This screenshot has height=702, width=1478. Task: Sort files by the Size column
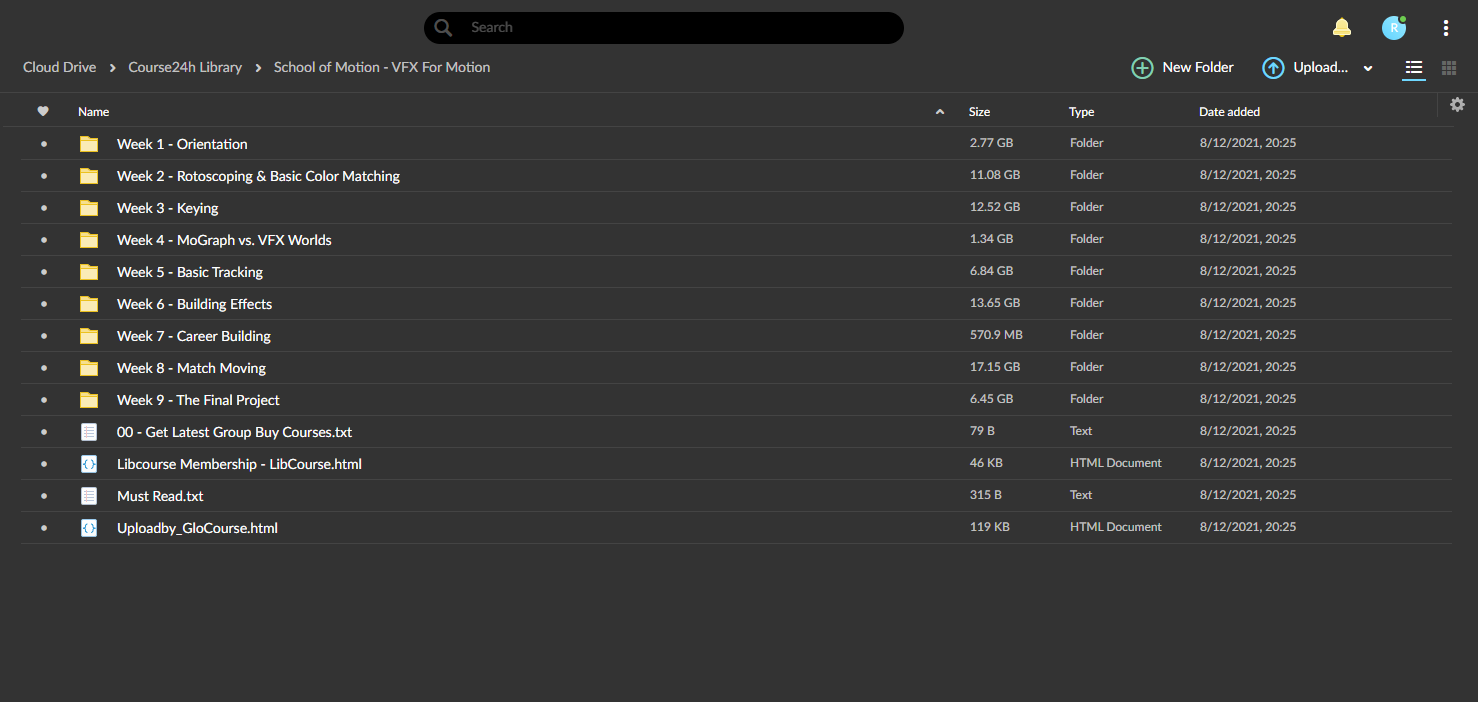coord(979,112)
